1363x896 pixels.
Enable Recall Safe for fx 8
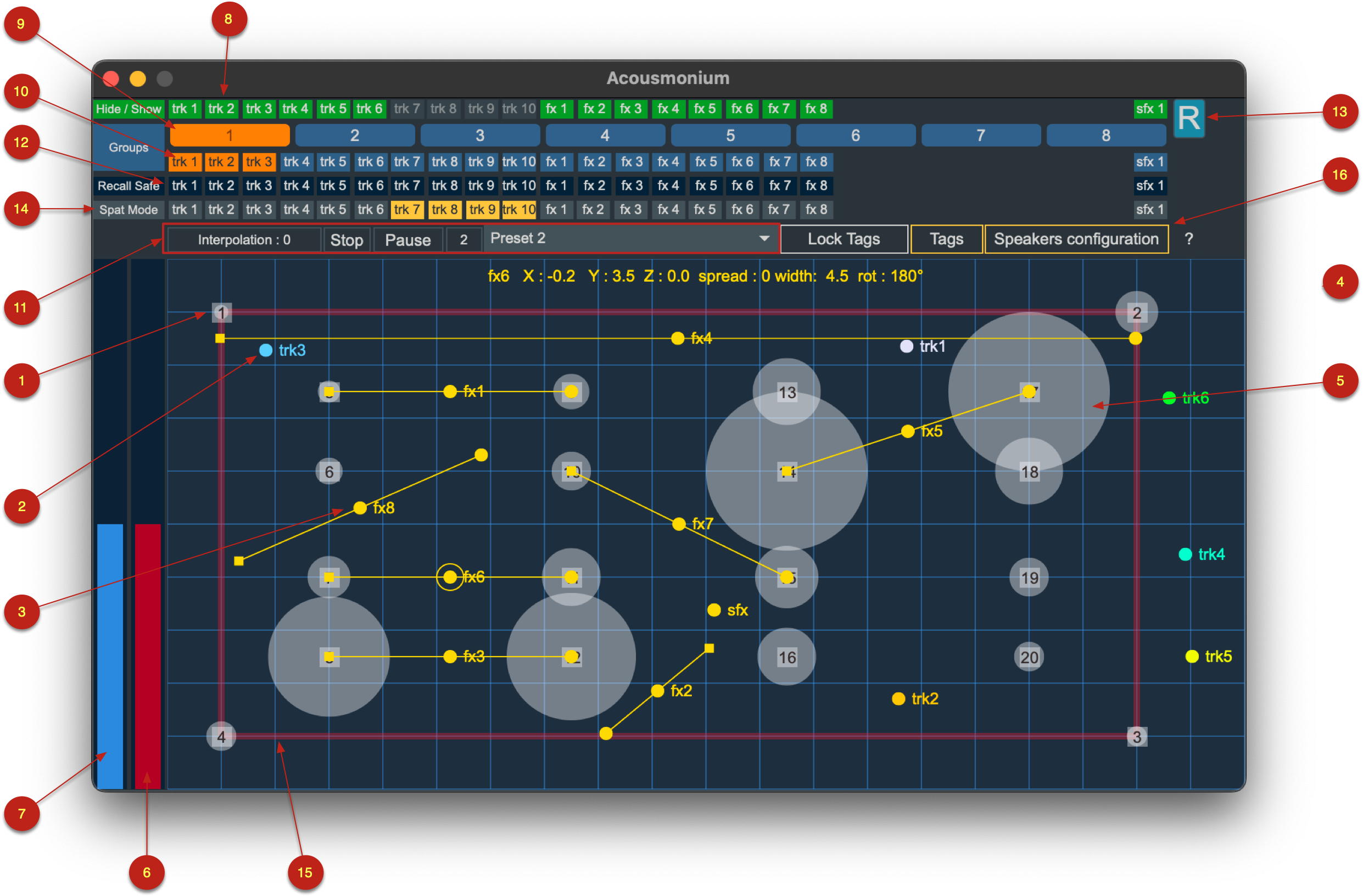pos(816,186)
